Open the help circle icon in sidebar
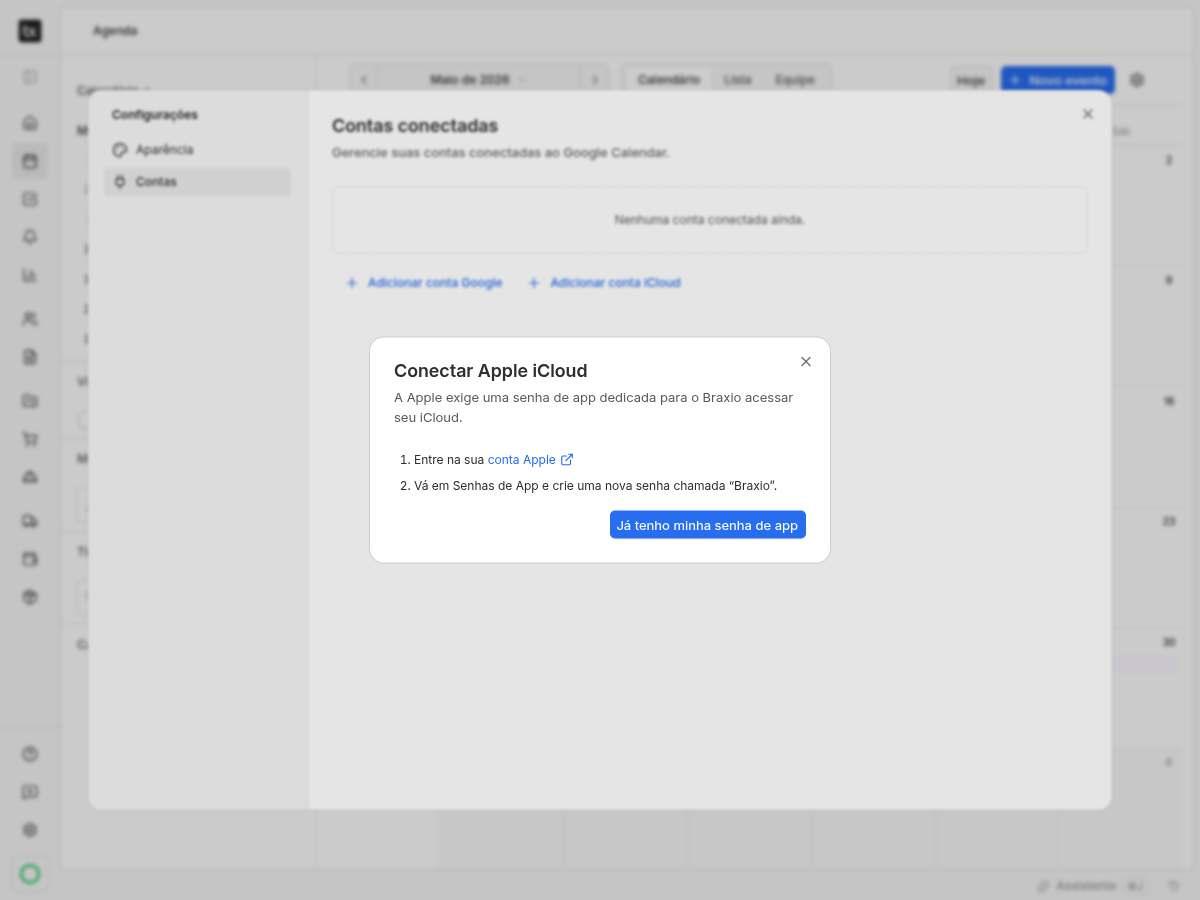The width and height of the screenshot is (1200, 900). 30,754
